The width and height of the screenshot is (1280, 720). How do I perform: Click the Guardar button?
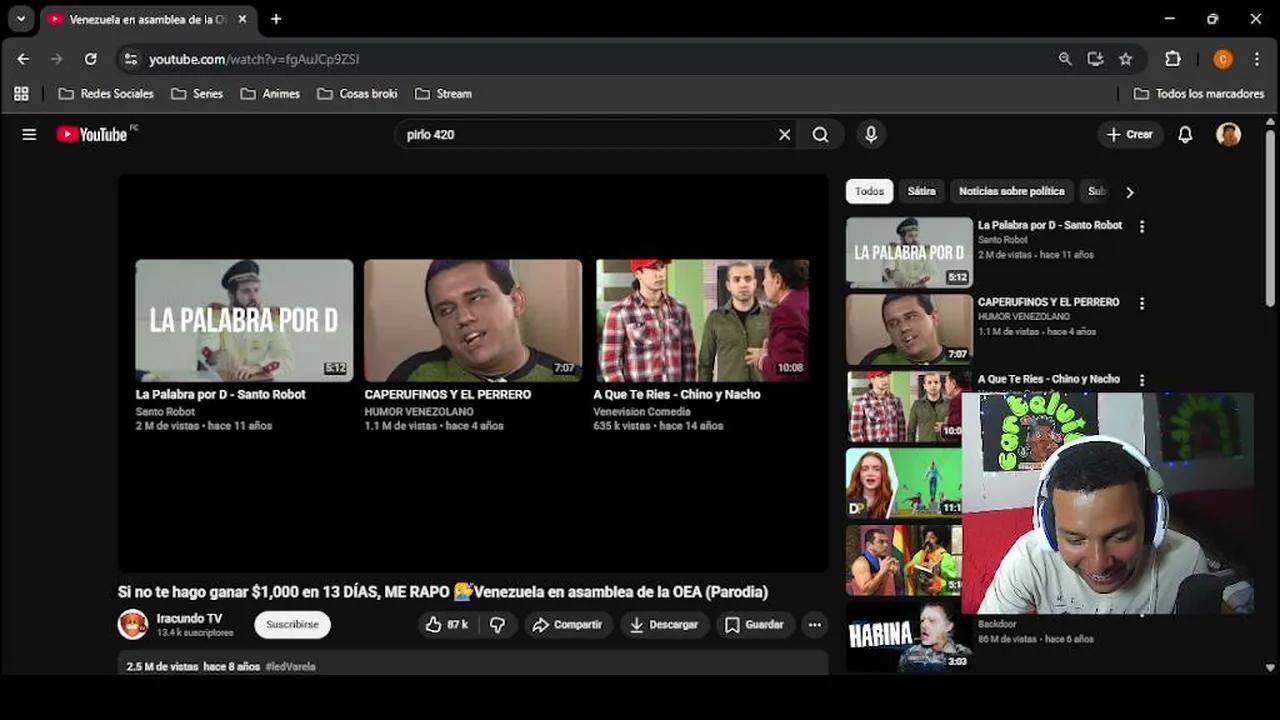pos(755,624)
